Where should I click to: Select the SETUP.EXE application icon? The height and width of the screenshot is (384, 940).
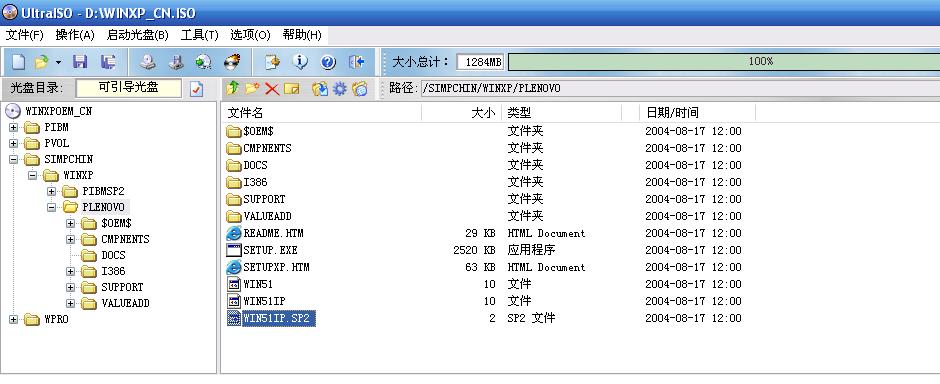tap(233, 250)
